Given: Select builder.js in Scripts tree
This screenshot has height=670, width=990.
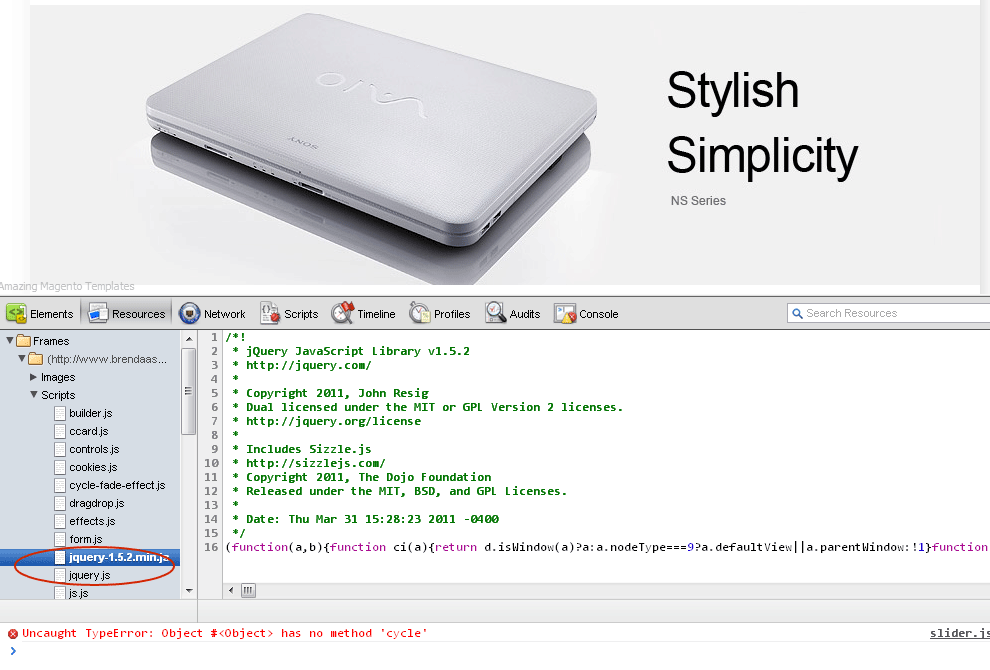Looking at the screenshot, I should [91, 414].
